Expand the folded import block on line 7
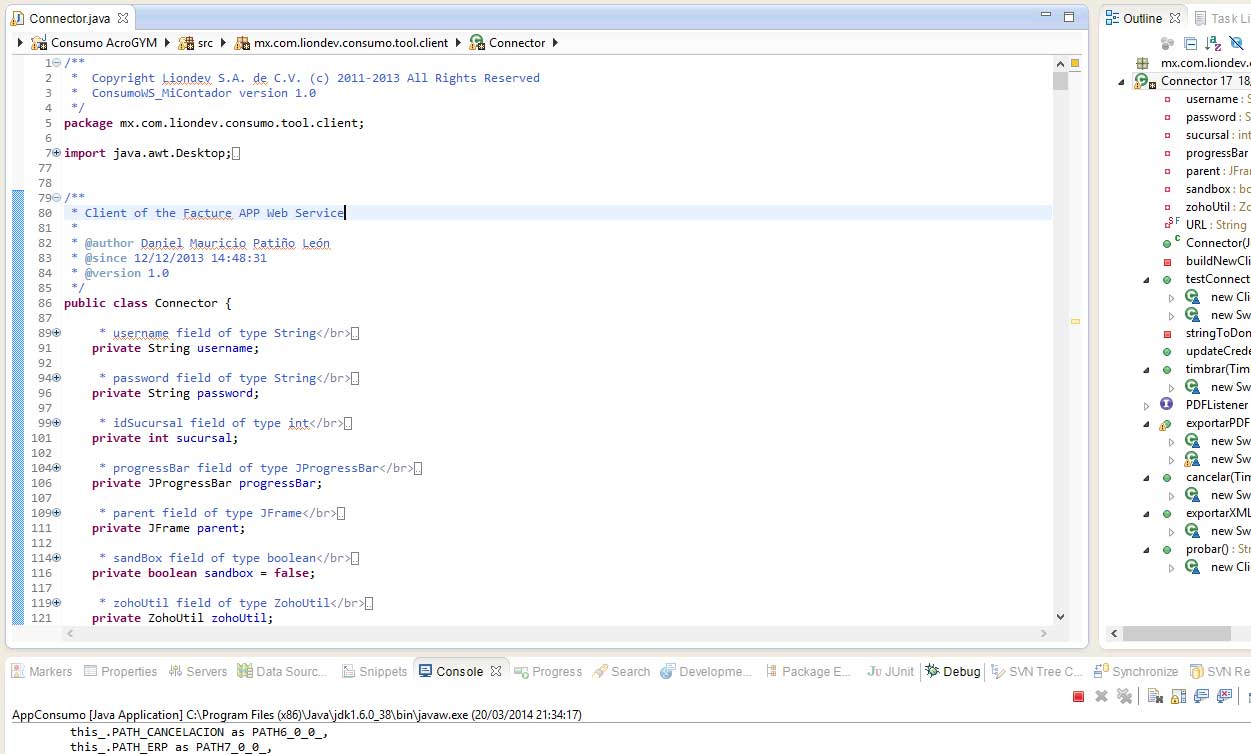The width and height of the screenshot is (1251, 754). 56,153
